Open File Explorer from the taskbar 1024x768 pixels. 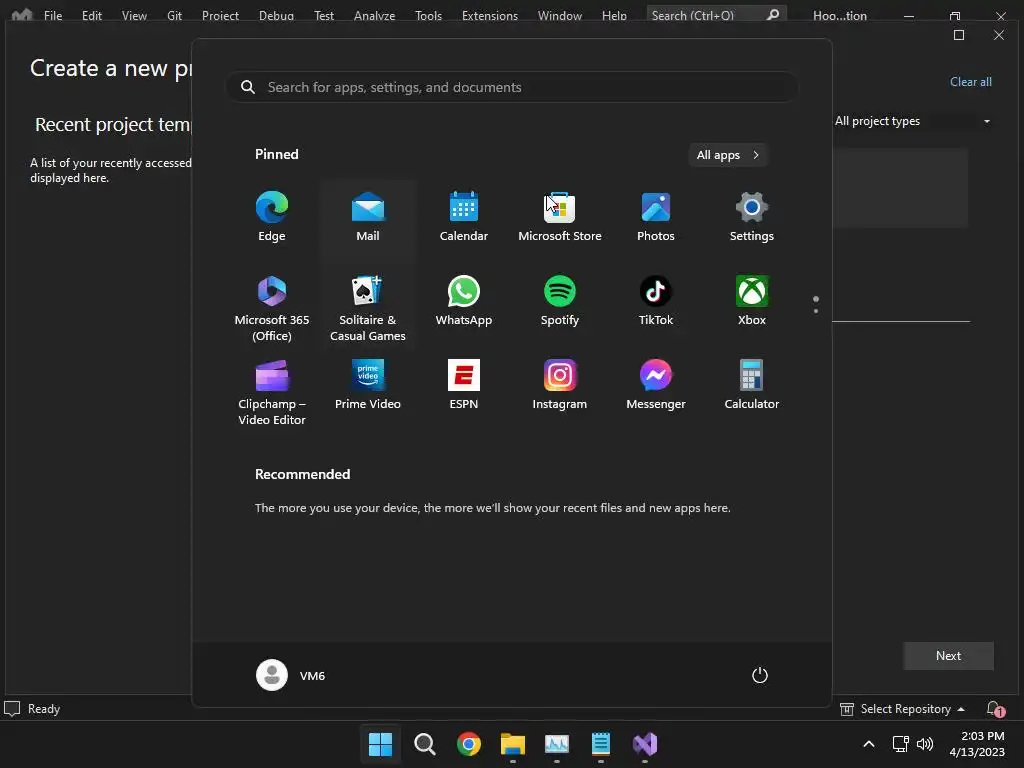(513, 744)
